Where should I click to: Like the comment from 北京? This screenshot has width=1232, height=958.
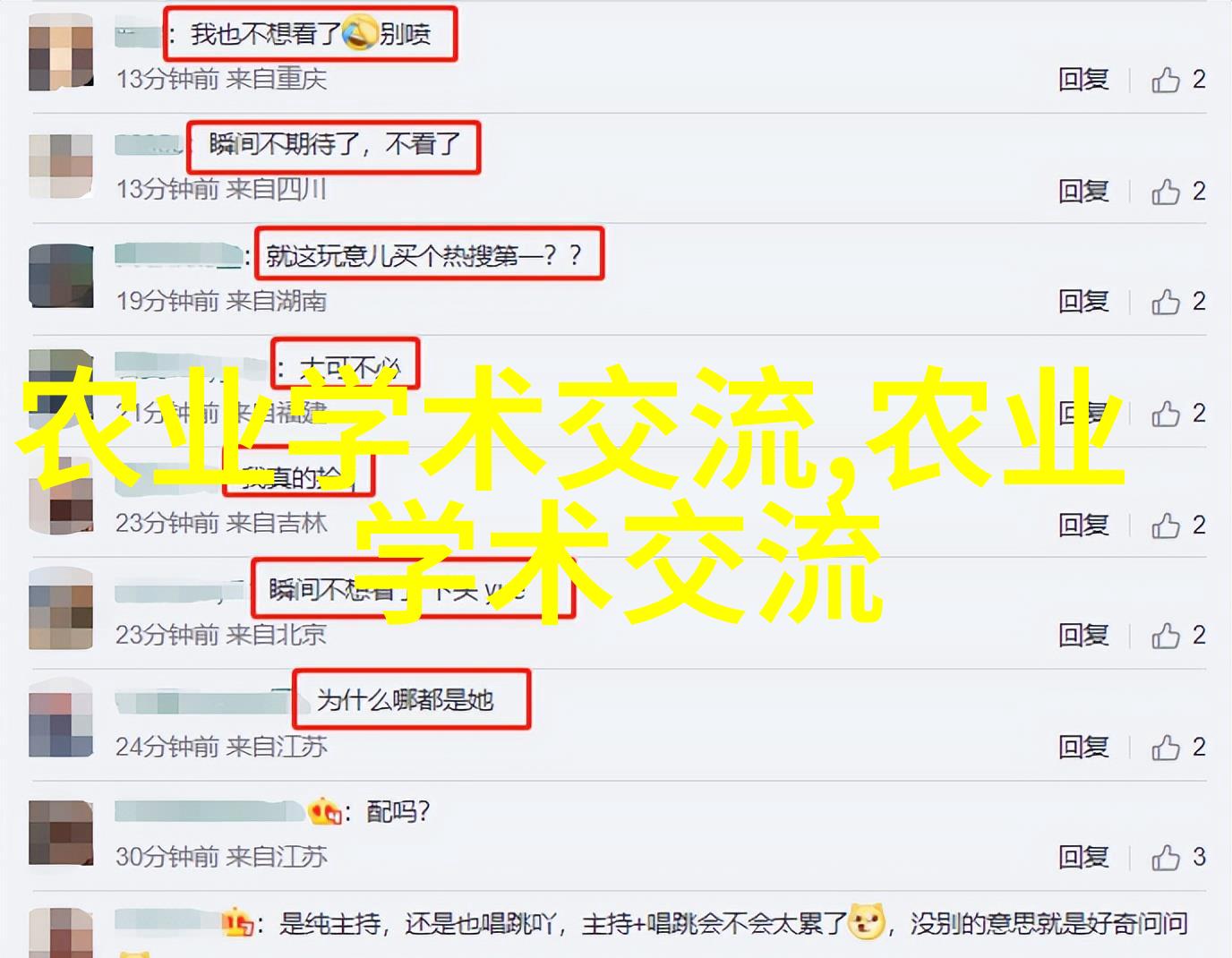1178,636
